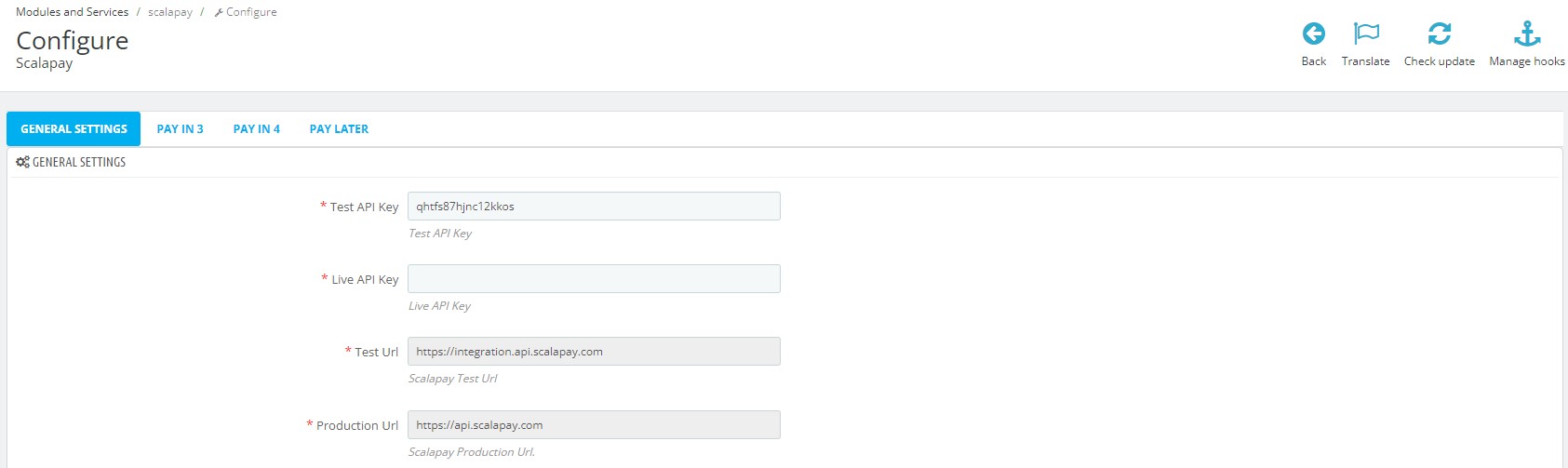Viewport: 1568px width, 468px height.
Task: Click the Production Url input field
Action: pyautogui.click(x=594, y=425)
